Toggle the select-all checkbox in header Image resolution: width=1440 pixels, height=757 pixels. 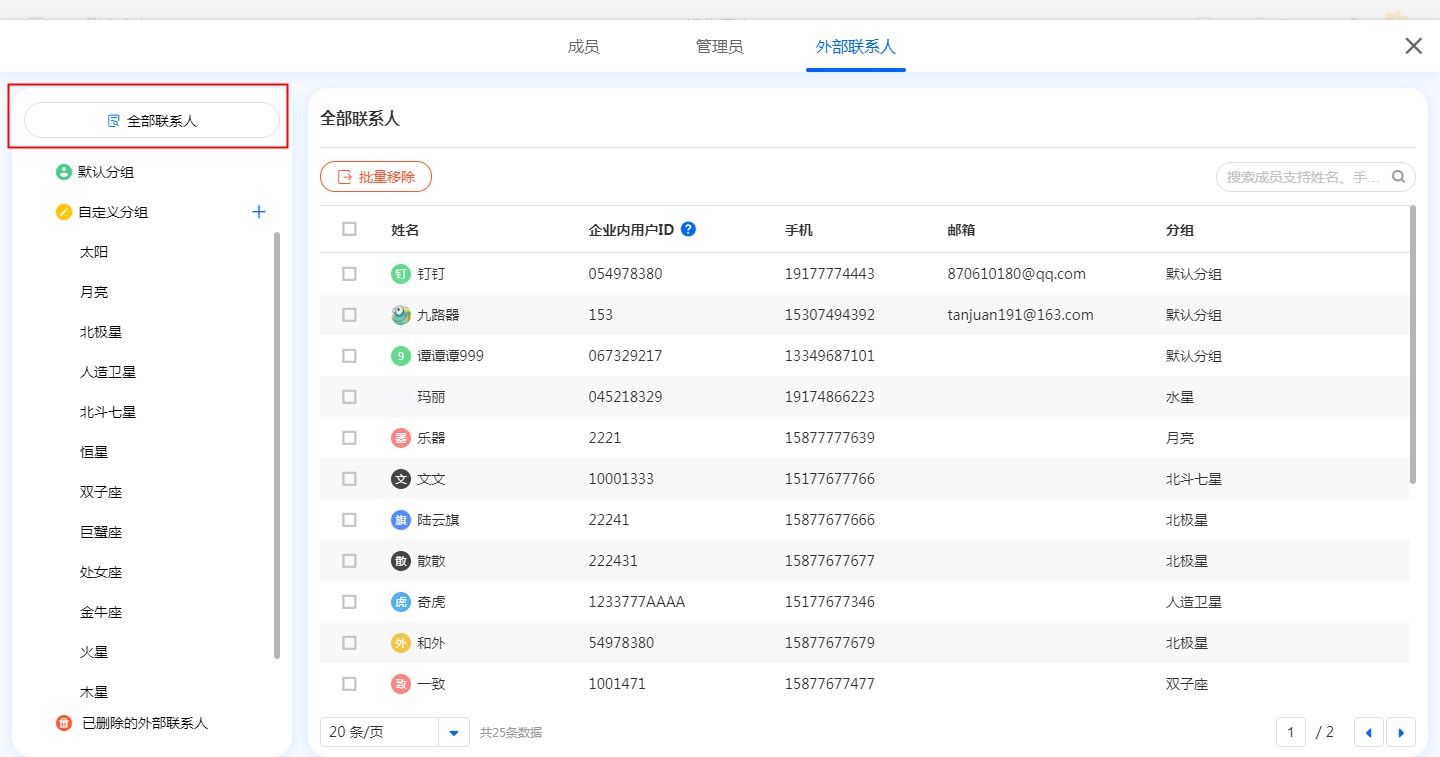pos(349,229)
